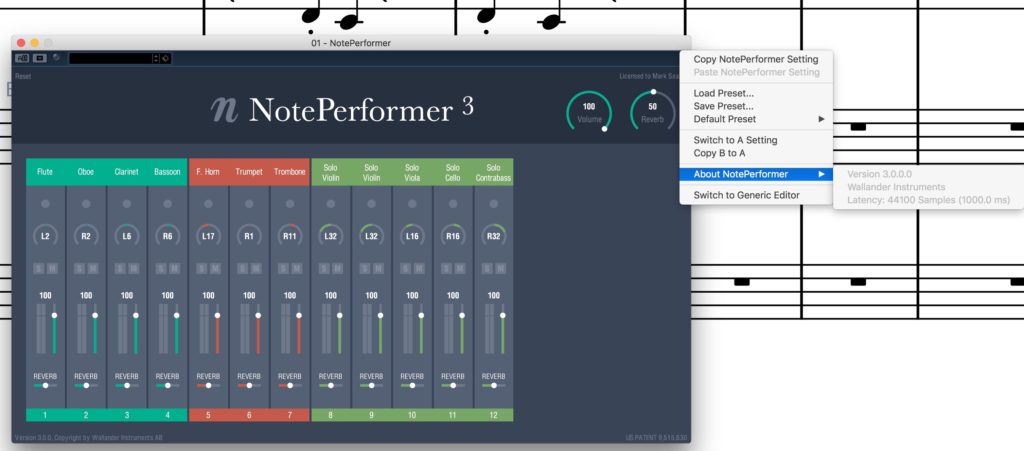Screen dimensions: 1024x451
Task: Select Load Preset... from menu
Action: coord(756,93)
